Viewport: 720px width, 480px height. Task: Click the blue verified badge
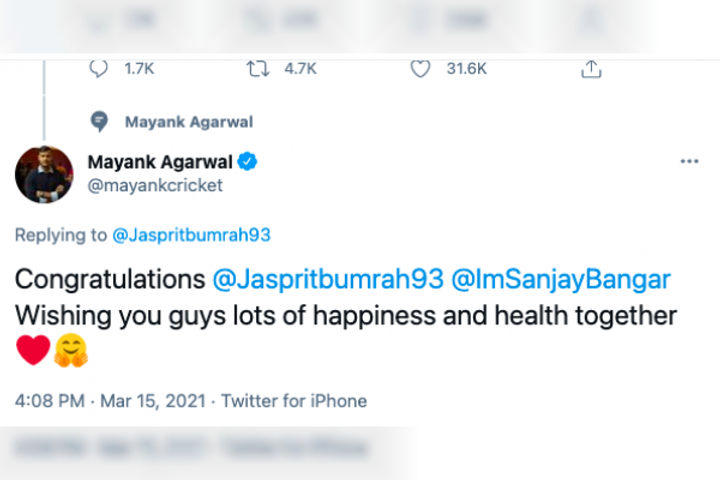click(246, 162)
